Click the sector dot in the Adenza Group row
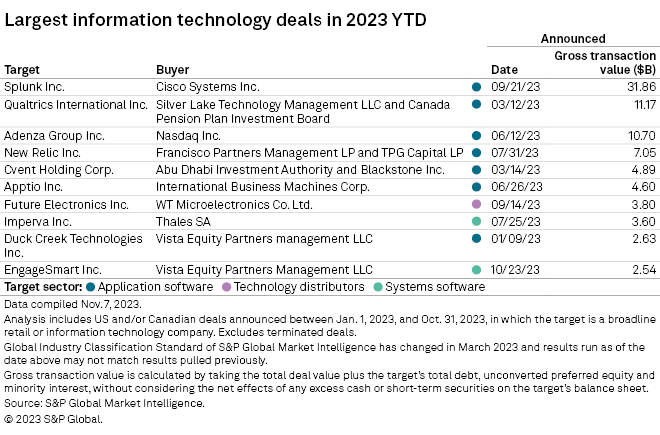The width and height of the screenshot is (660, 435). tap(476, 135)
